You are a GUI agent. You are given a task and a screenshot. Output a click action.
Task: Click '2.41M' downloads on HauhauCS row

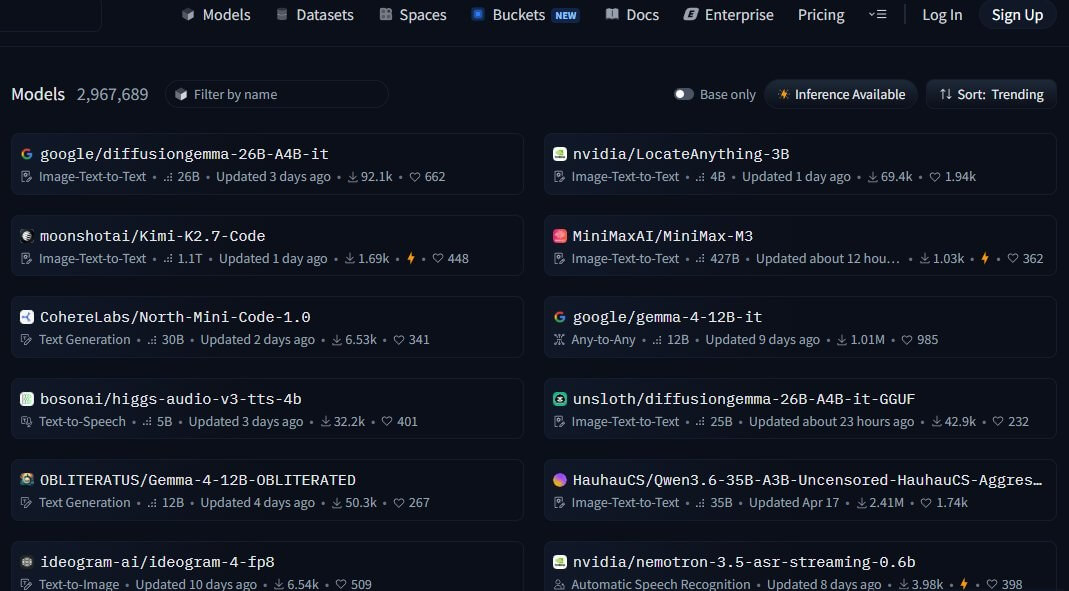[x=886, y=502]
